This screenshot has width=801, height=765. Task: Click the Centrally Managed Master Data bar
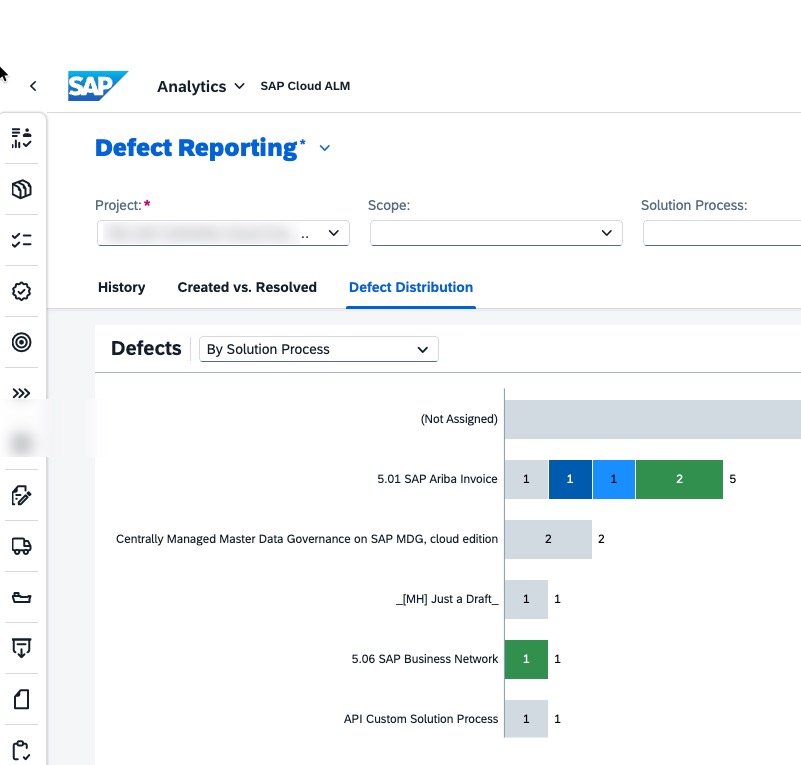[x=548, y=539]
